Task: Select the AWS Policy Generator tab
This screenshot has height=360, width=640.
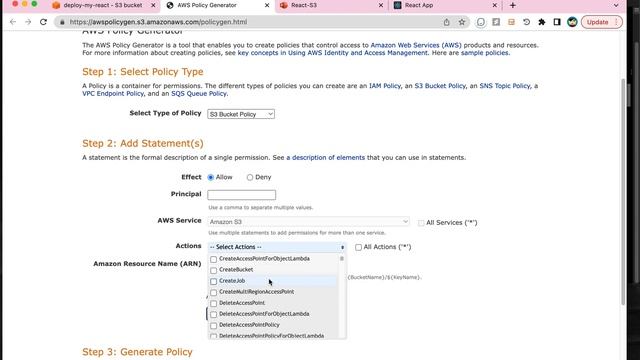Action: pos(217,5)
